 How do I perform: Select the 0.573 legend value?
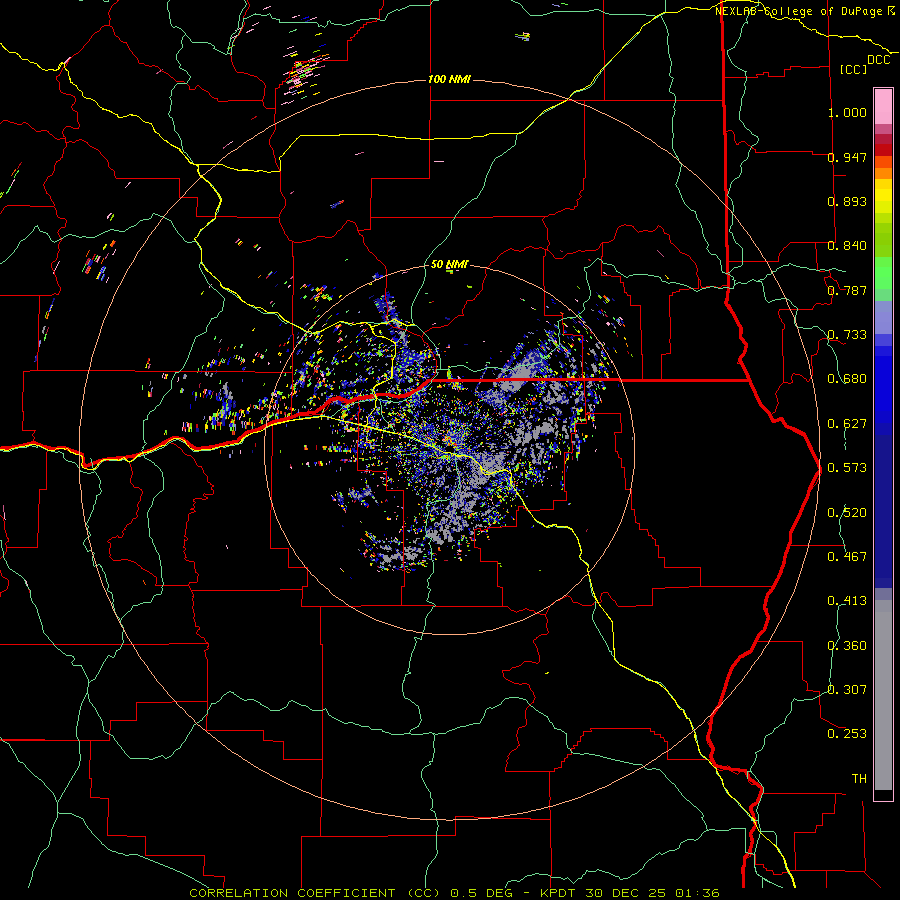(847, 468)
